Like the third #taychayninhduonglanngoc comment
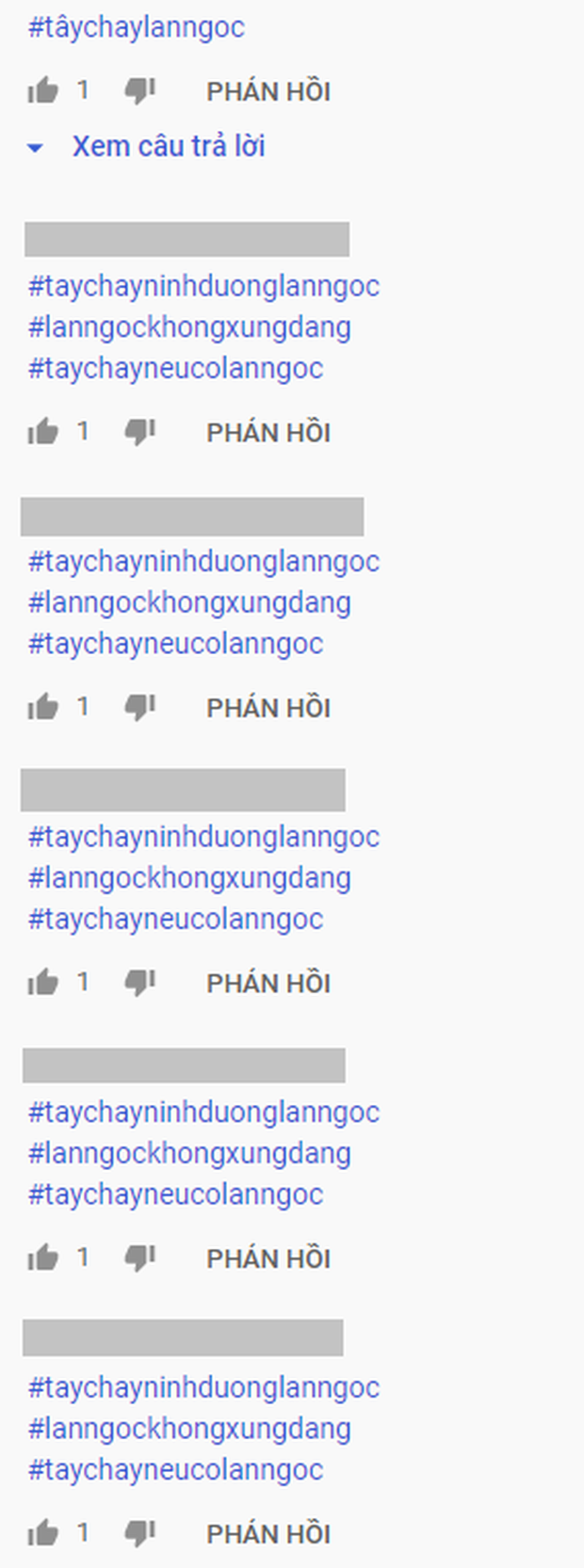The height and width of the screenshot is (1568, 584). point(42,983)
